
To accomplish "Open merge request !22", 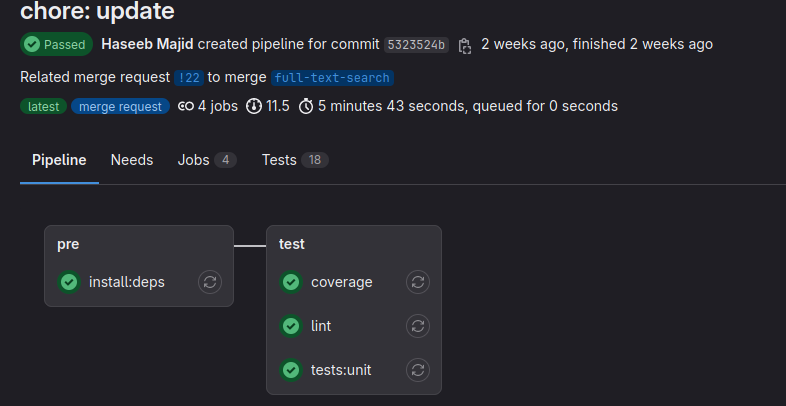I will (x=188, y=77).
